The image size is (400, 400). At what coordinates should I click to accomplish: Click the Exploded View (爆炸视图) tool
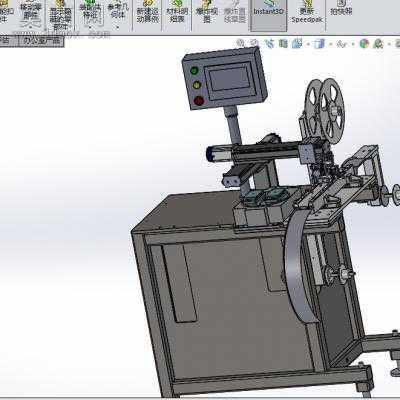(x=207, y=13)
